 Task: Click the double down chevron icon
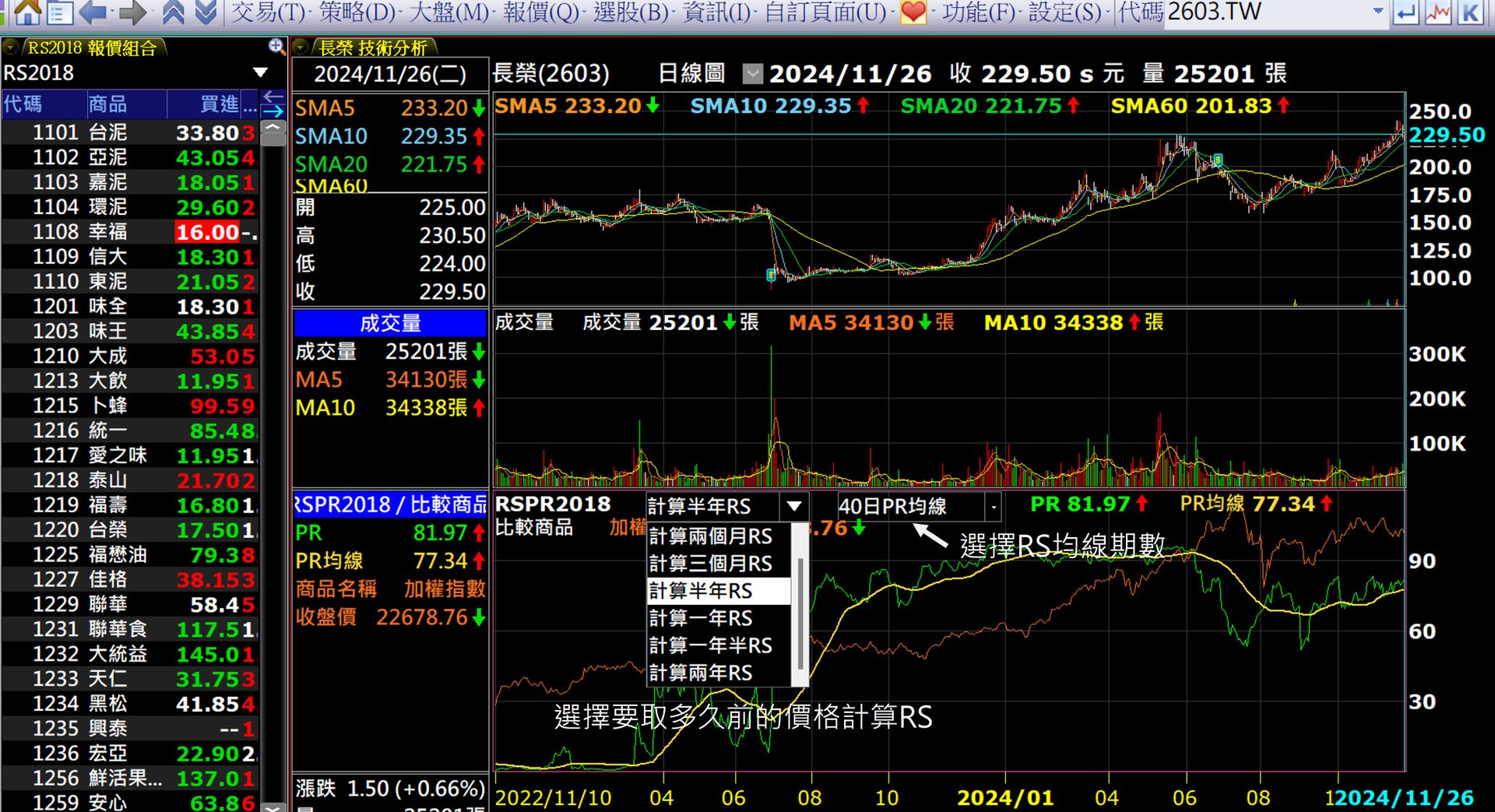tap(206, 12)
